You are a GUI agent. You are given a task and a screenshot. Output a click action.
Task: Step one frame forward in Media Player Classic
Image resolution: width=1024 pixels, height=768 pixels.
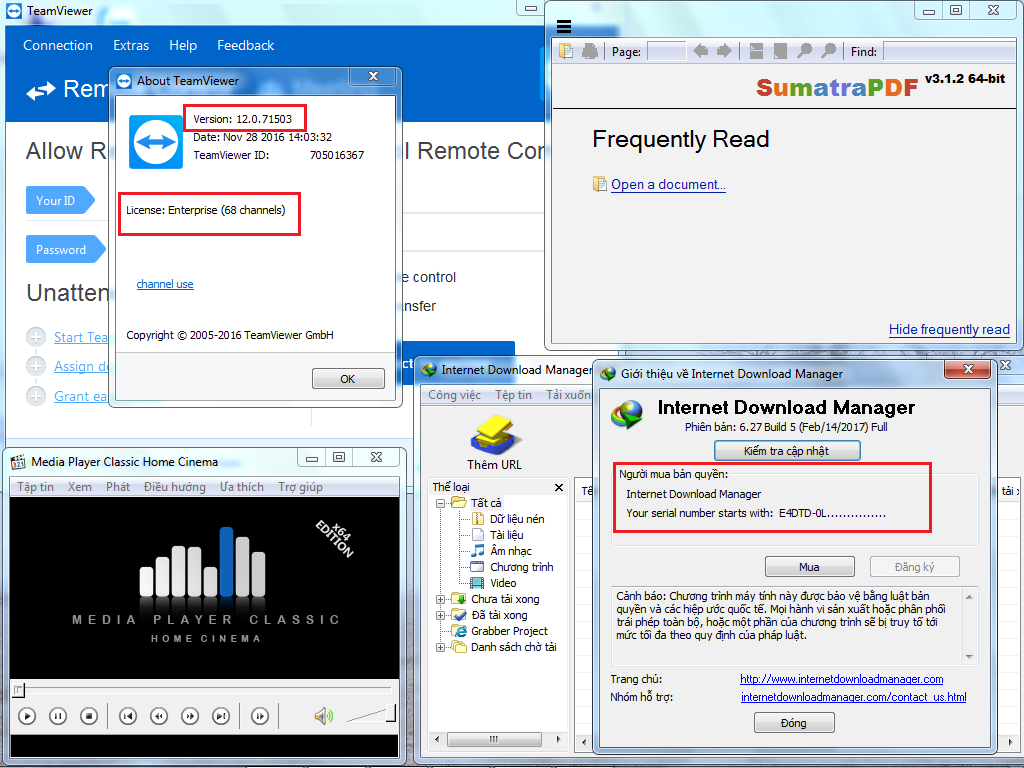point(260,716)
